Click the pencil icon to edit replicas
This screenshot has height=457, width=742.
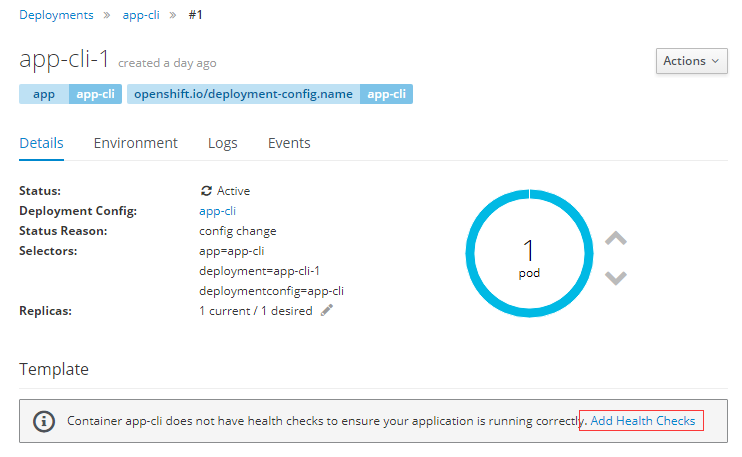coord(327,310)
